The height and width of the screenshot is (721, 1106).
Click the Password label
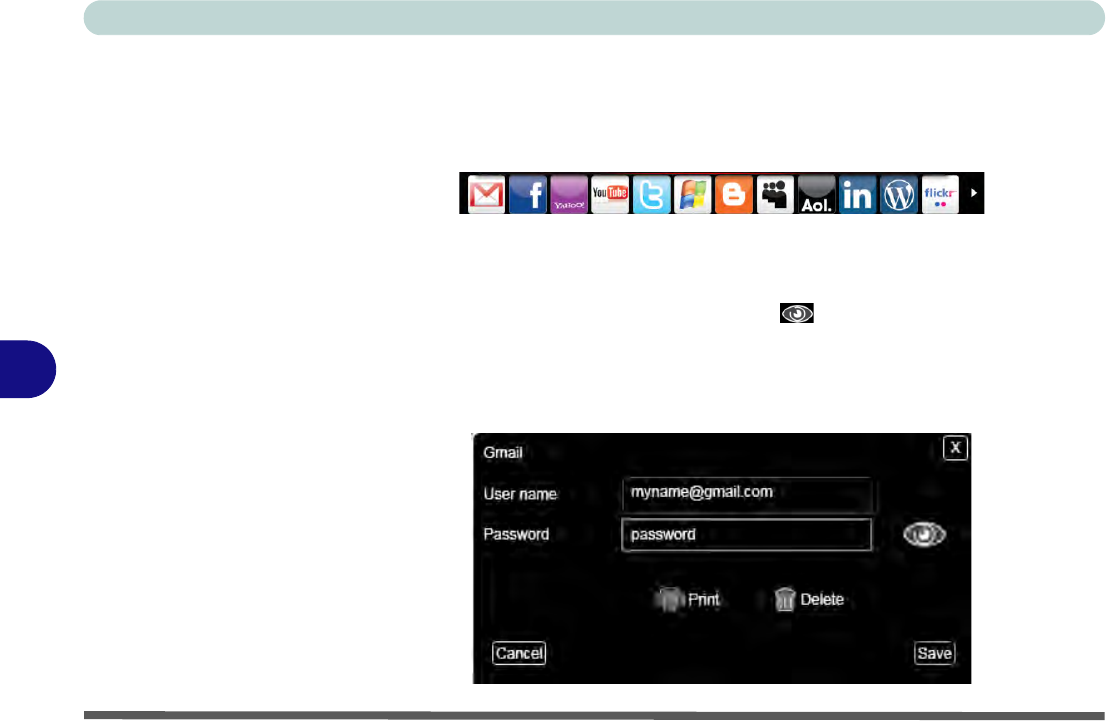coord(516,534)
